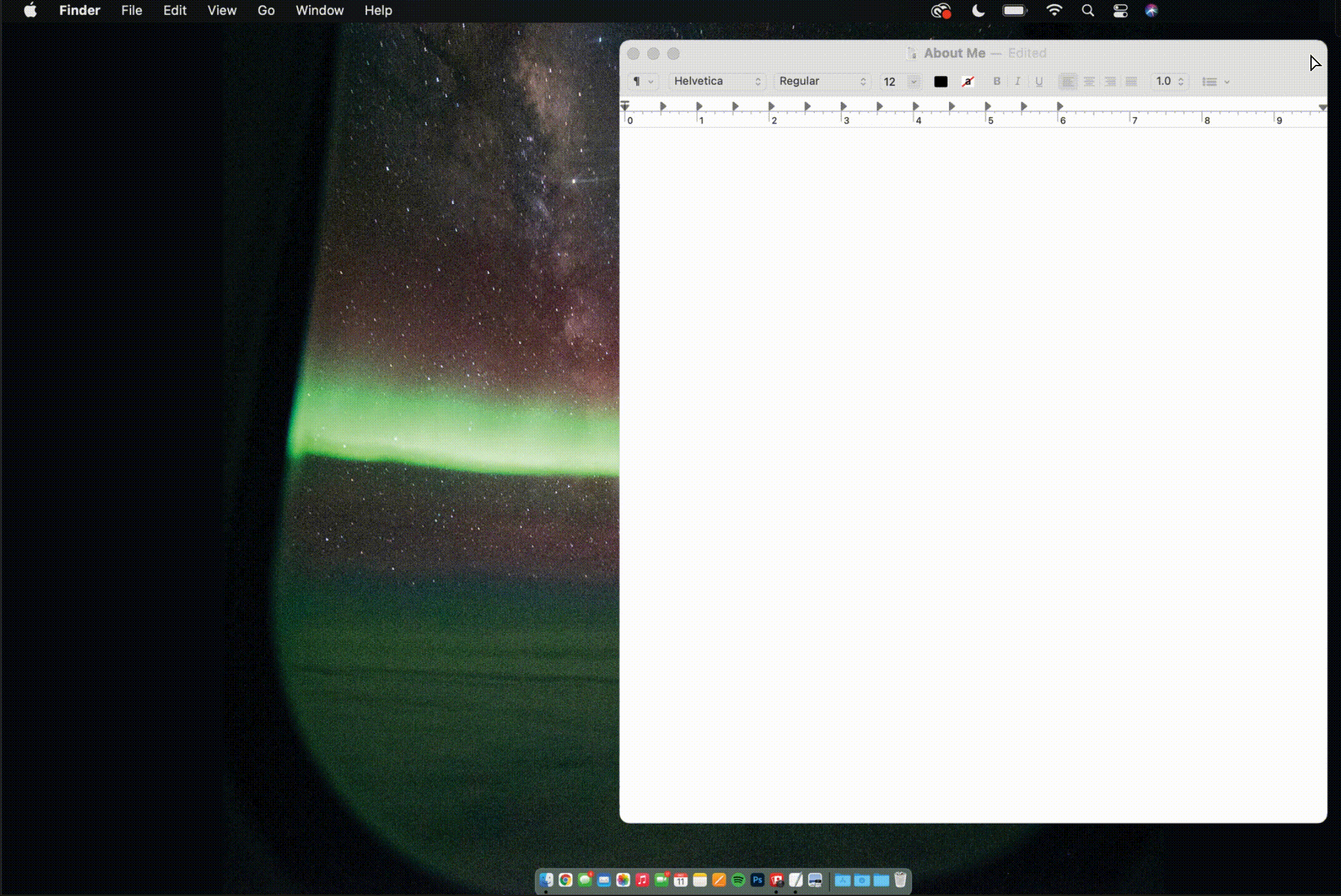Click the left indent marker at ruler zero
Screen dimensions: 1341x896
(x=625, y=105)
